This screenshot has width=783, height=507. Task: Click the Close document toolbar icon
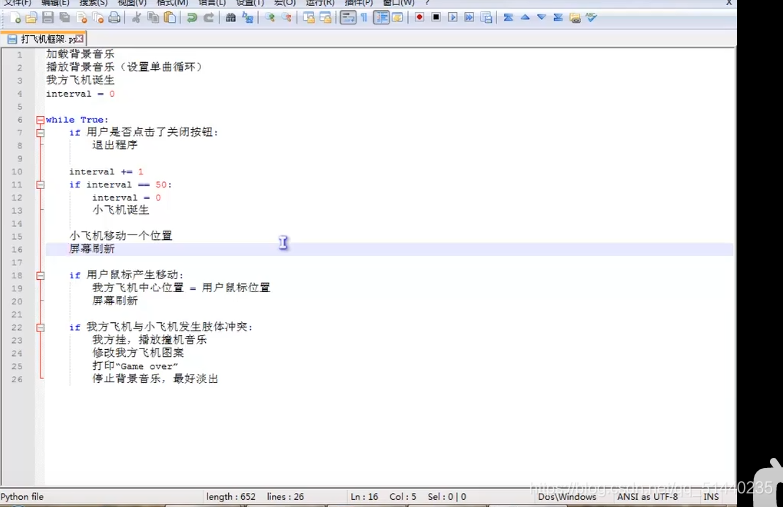[82, 18]
